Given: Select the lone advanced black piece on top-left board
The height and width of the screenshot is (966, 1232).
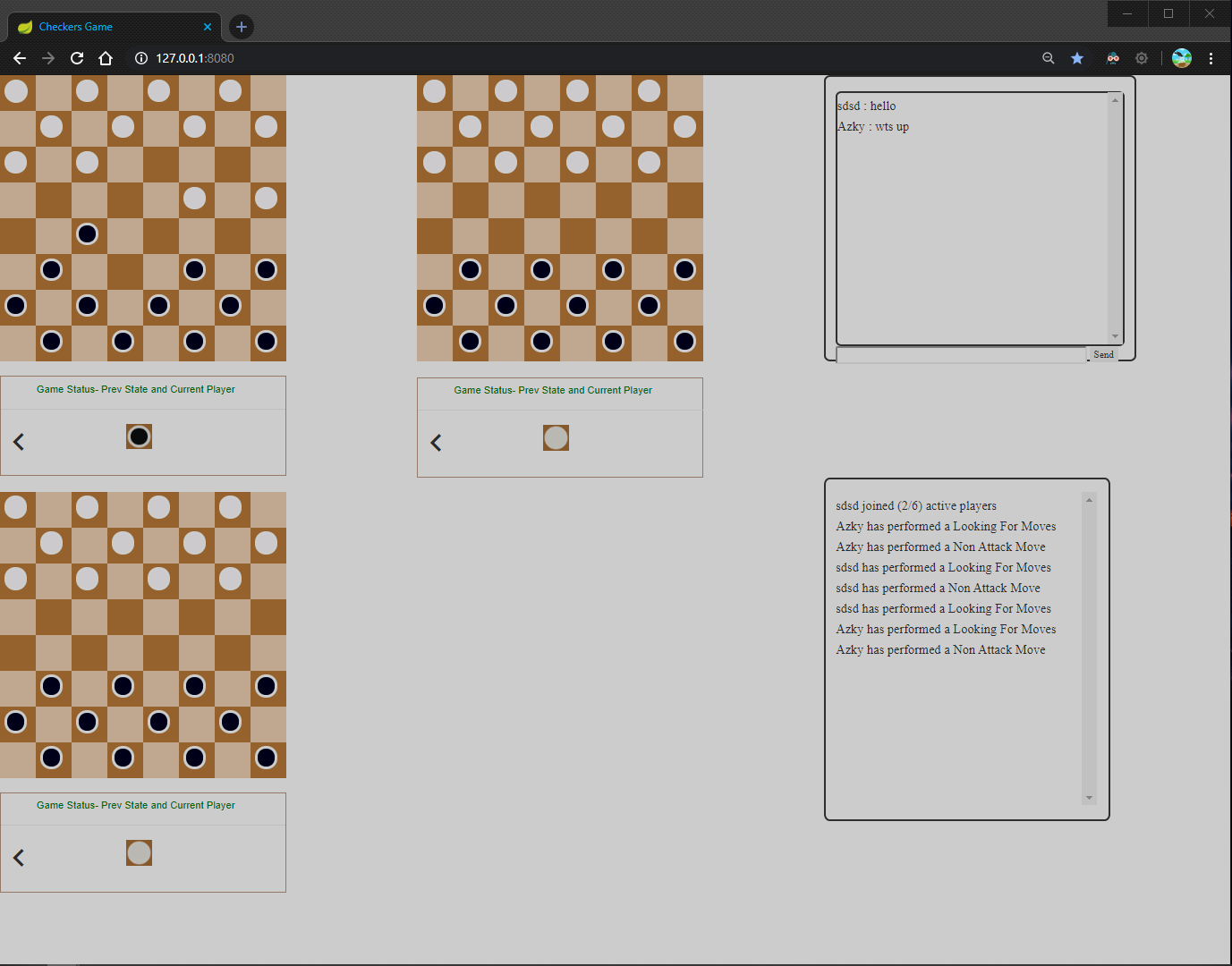Looking at the screenshot, I should point(88,234).
